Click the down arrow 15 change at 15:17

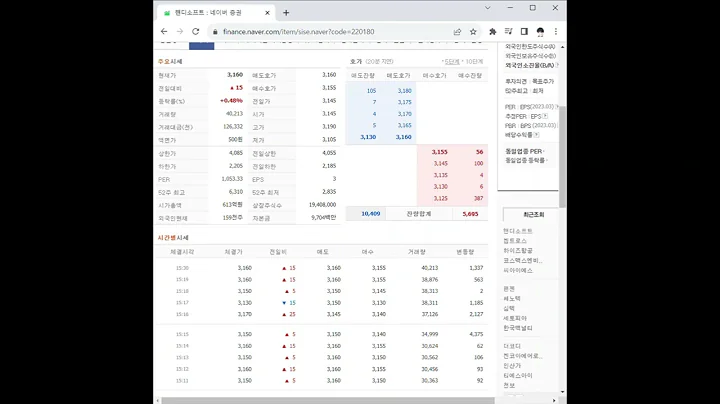[289, 303]
